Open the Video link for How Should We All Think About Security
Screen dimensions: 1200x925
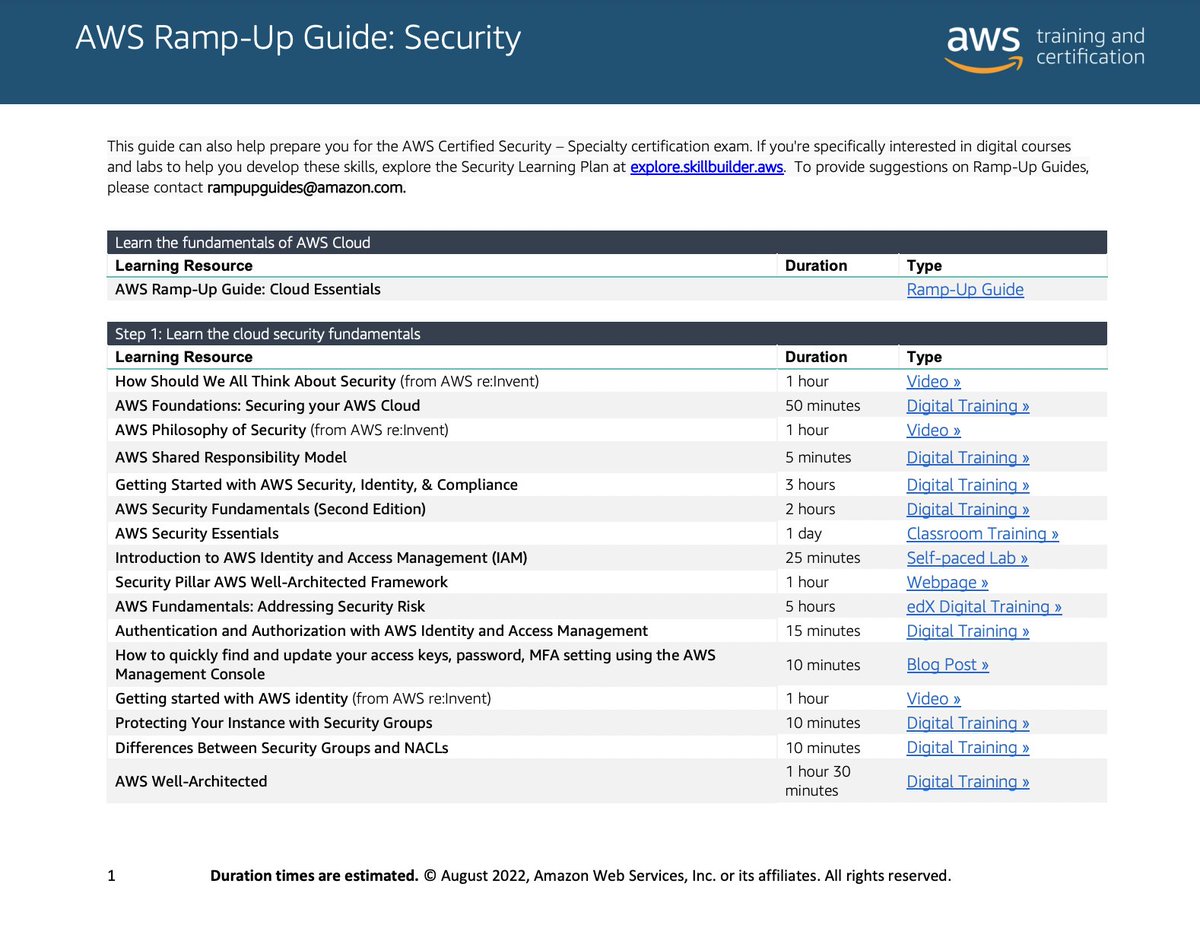point(933,381)
